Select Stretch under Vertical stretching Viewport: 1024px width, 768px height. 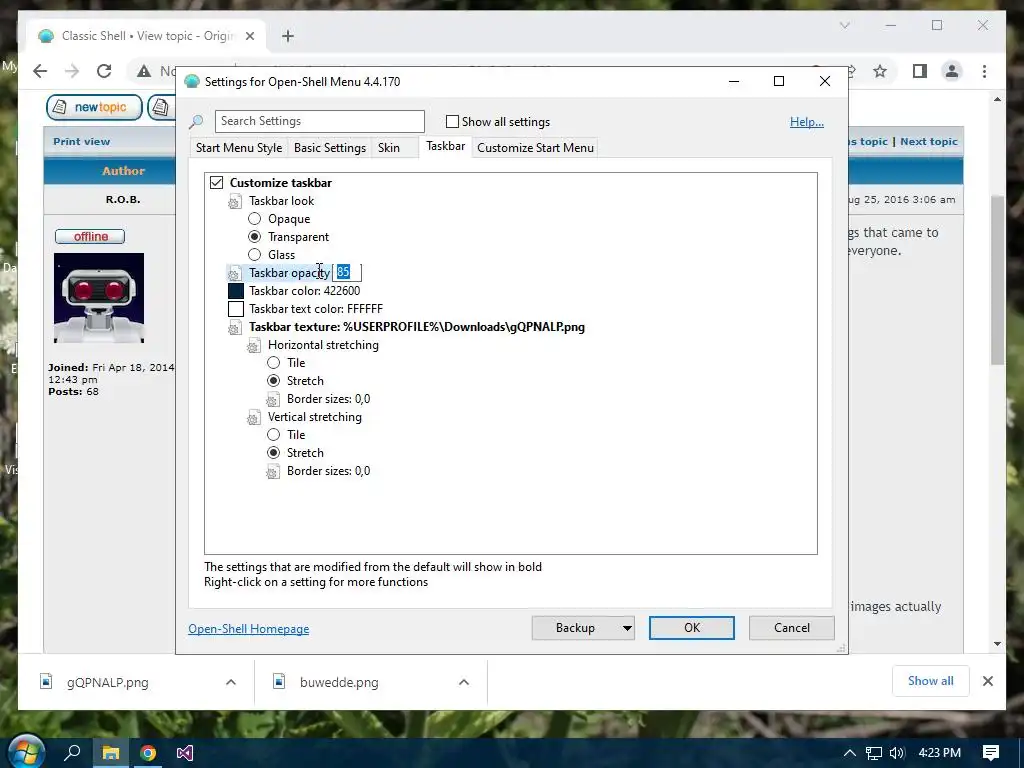coord(273,453)
